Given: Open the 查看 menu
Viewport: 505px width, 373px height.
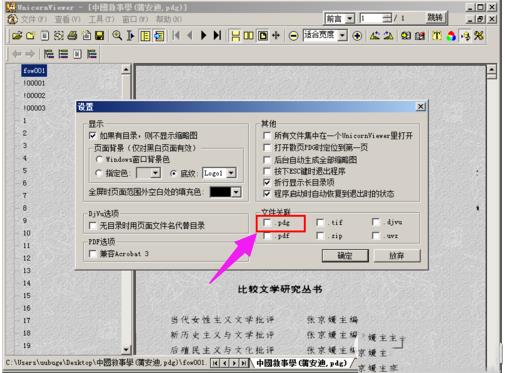Looking at the screenshot, I should click(x=68, y=19).
